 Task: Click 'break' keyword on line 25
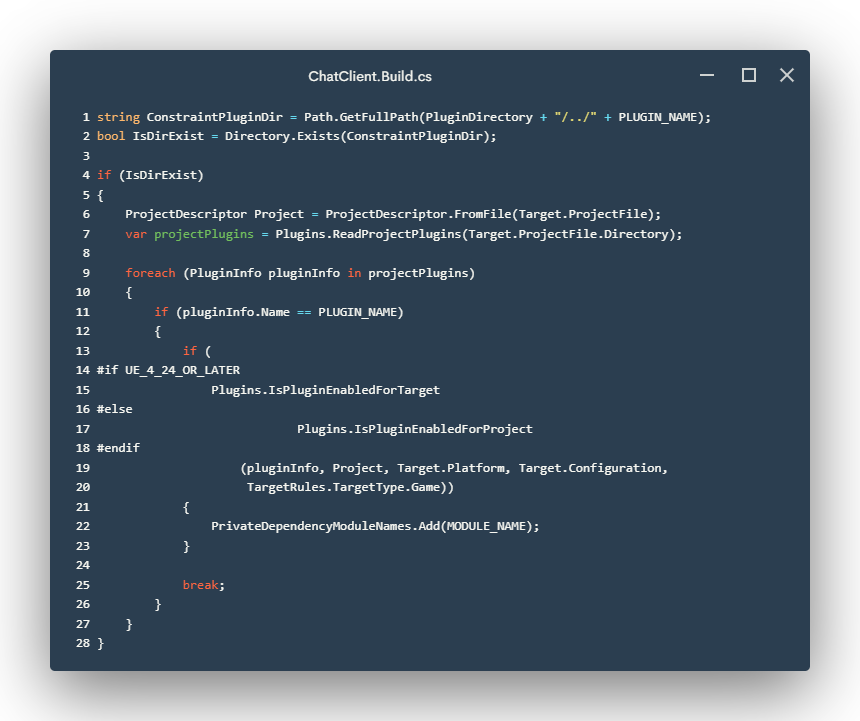pyautogui.click(x=200, y=585)
